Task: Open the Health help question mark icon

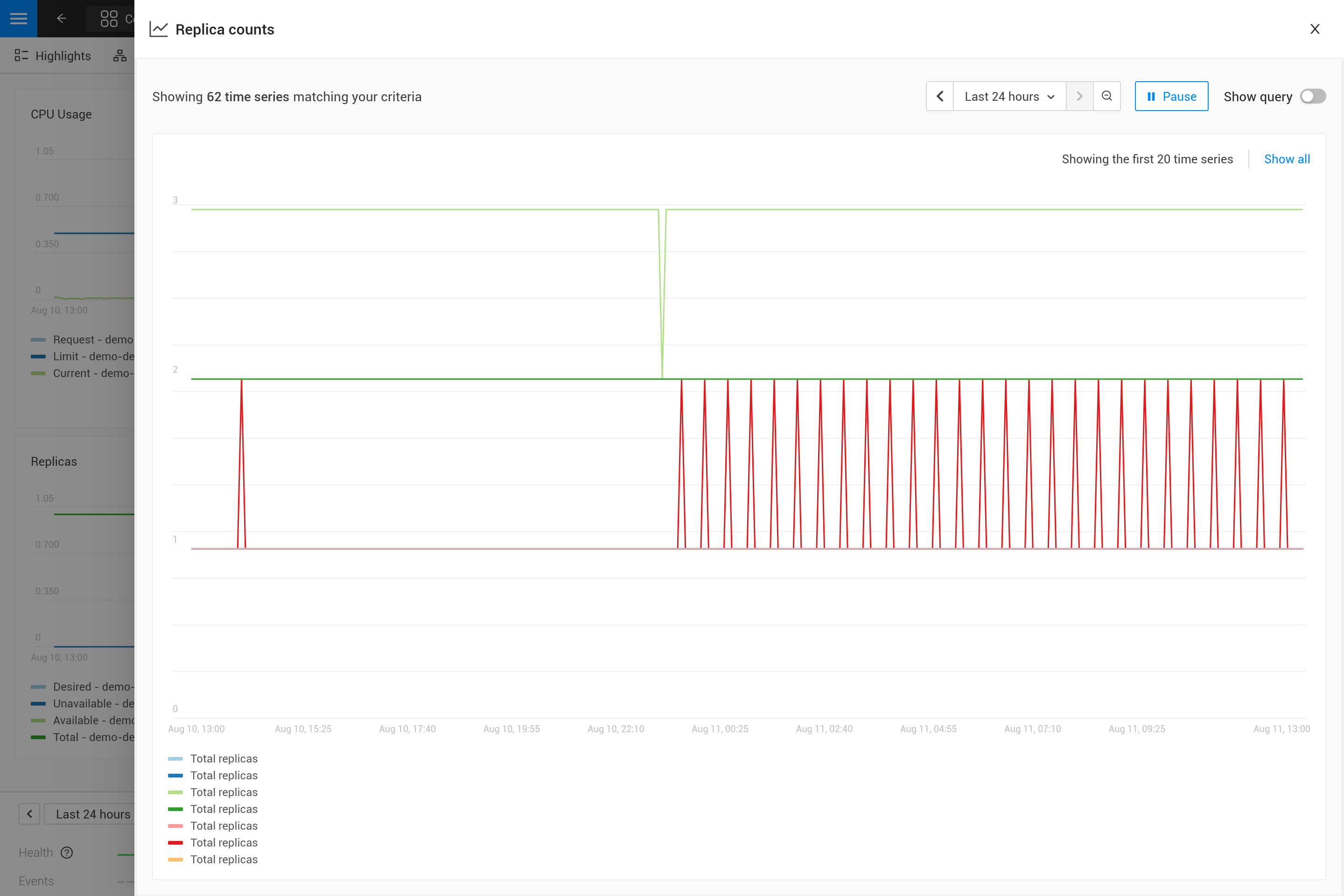Action: (x=67, y=852)
